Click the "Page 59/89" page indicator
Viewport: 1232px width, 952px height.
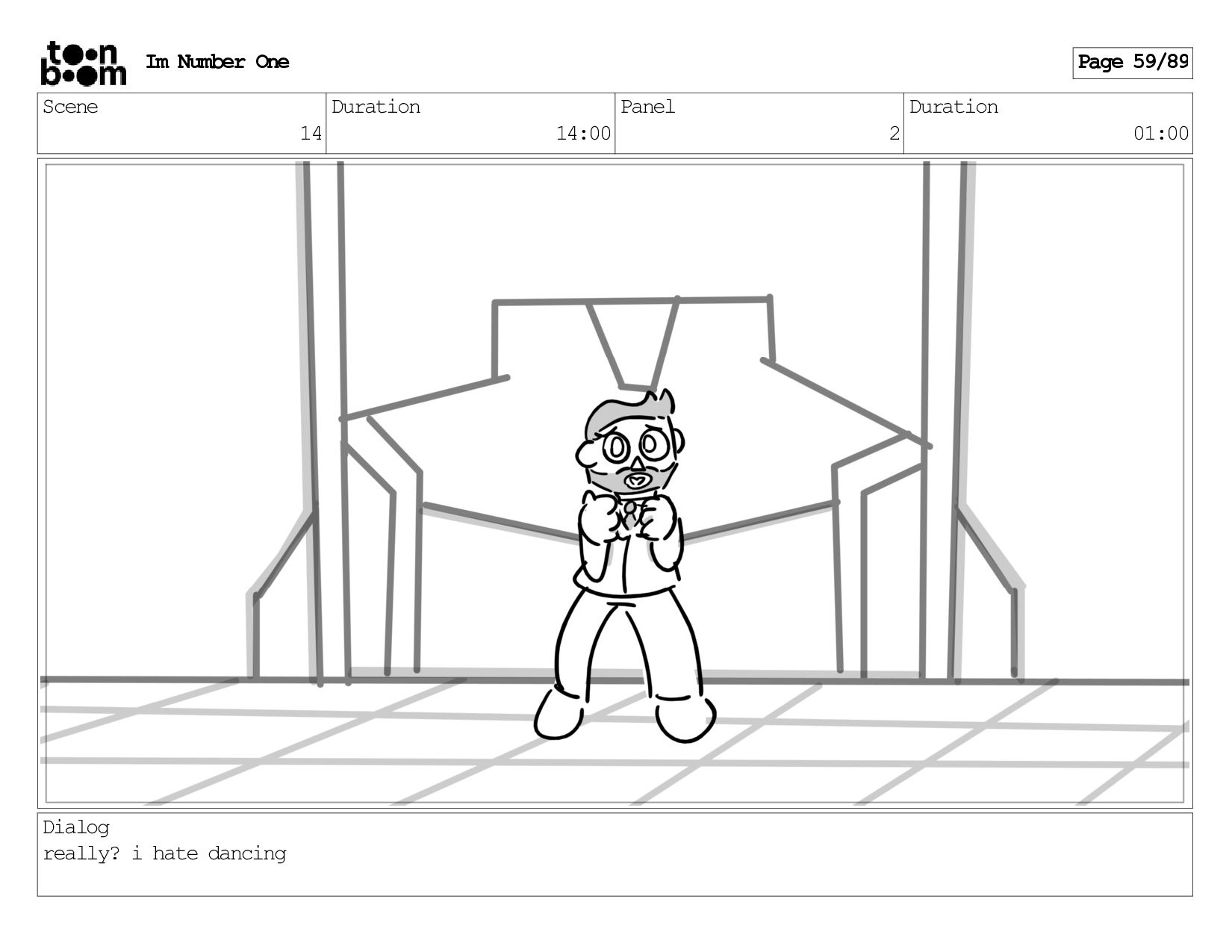pos(1133,63)
